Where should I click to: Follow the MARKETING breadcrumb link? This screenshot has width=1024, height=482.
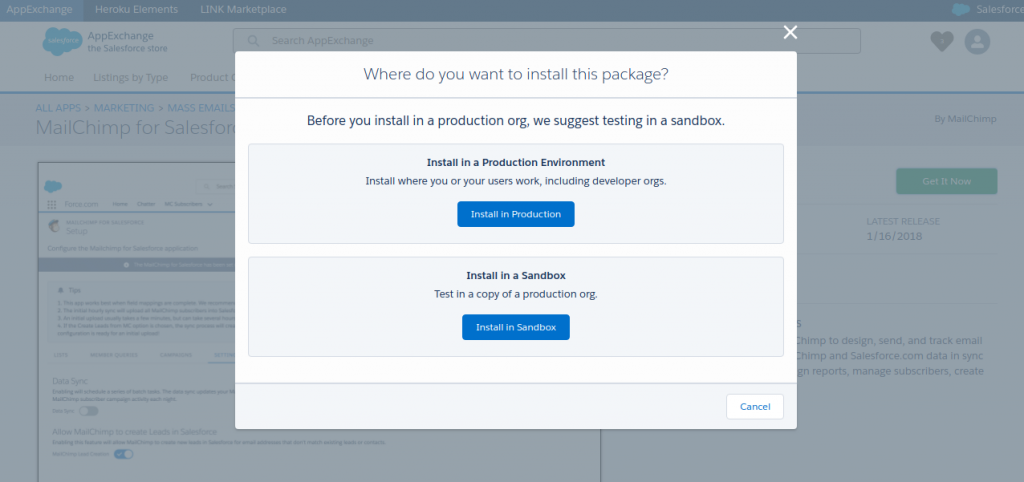click(124, 108)
